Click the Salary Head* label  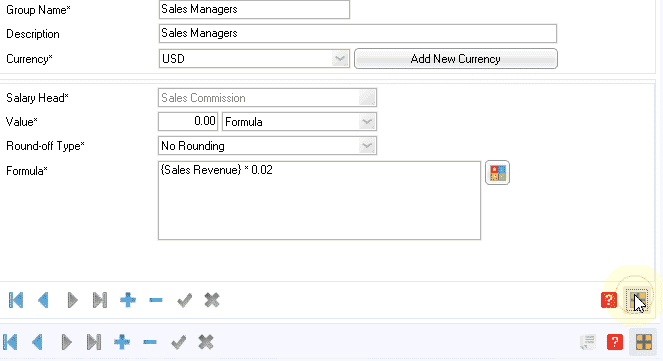[x=37, y=98]
